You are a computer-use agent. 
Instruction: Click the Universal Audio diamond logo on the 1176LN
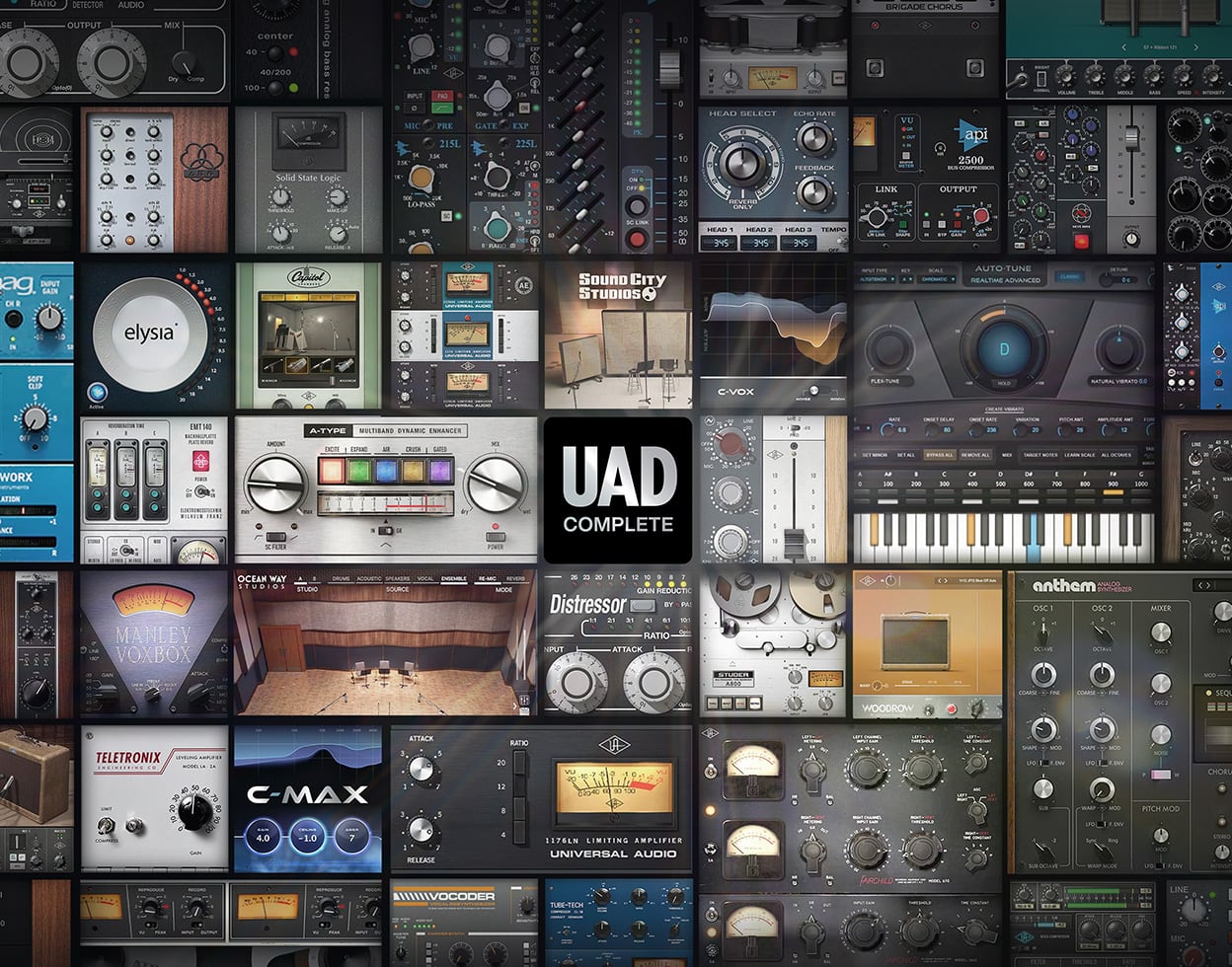pos(614,744)
